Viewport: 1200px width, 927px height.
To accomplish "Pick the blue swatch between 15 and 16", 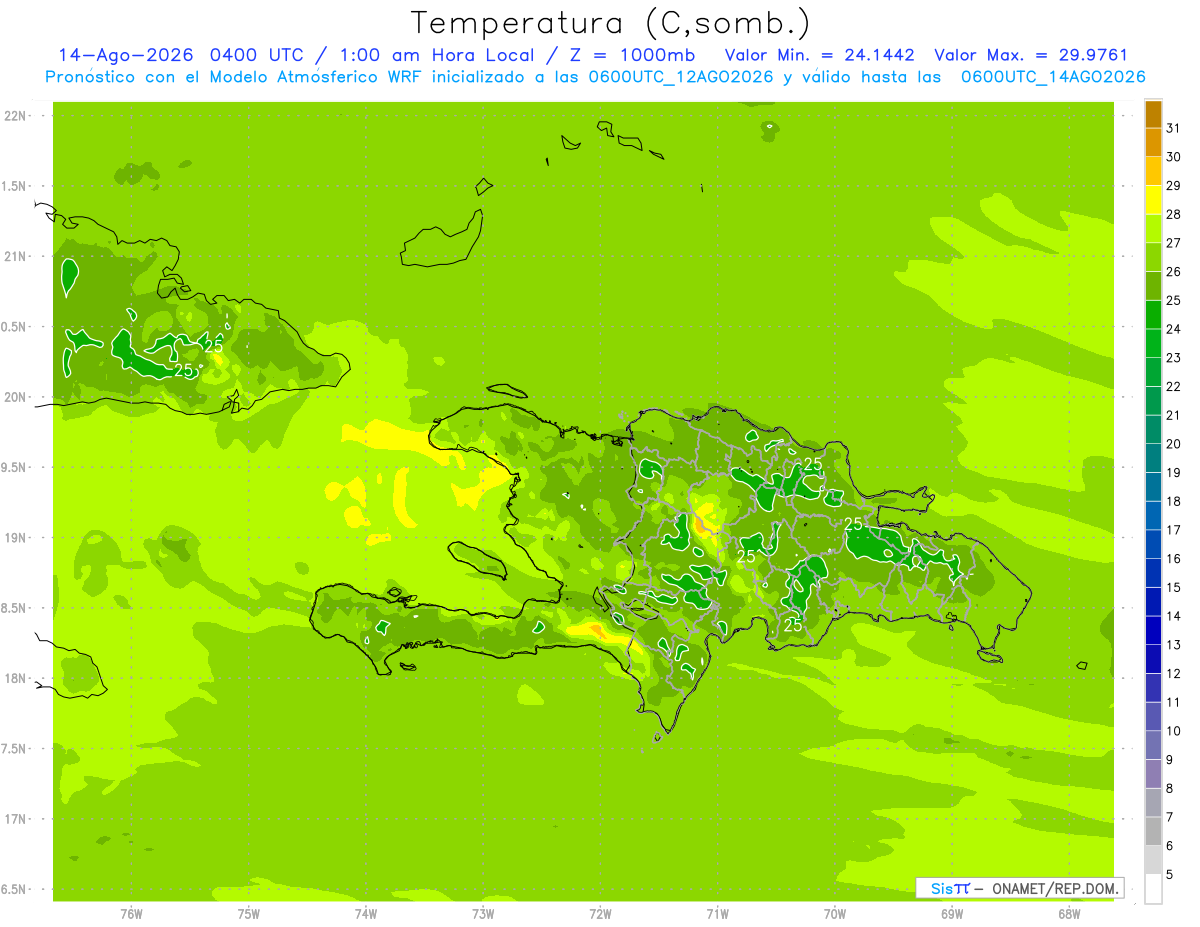I will coord(1153,574).
